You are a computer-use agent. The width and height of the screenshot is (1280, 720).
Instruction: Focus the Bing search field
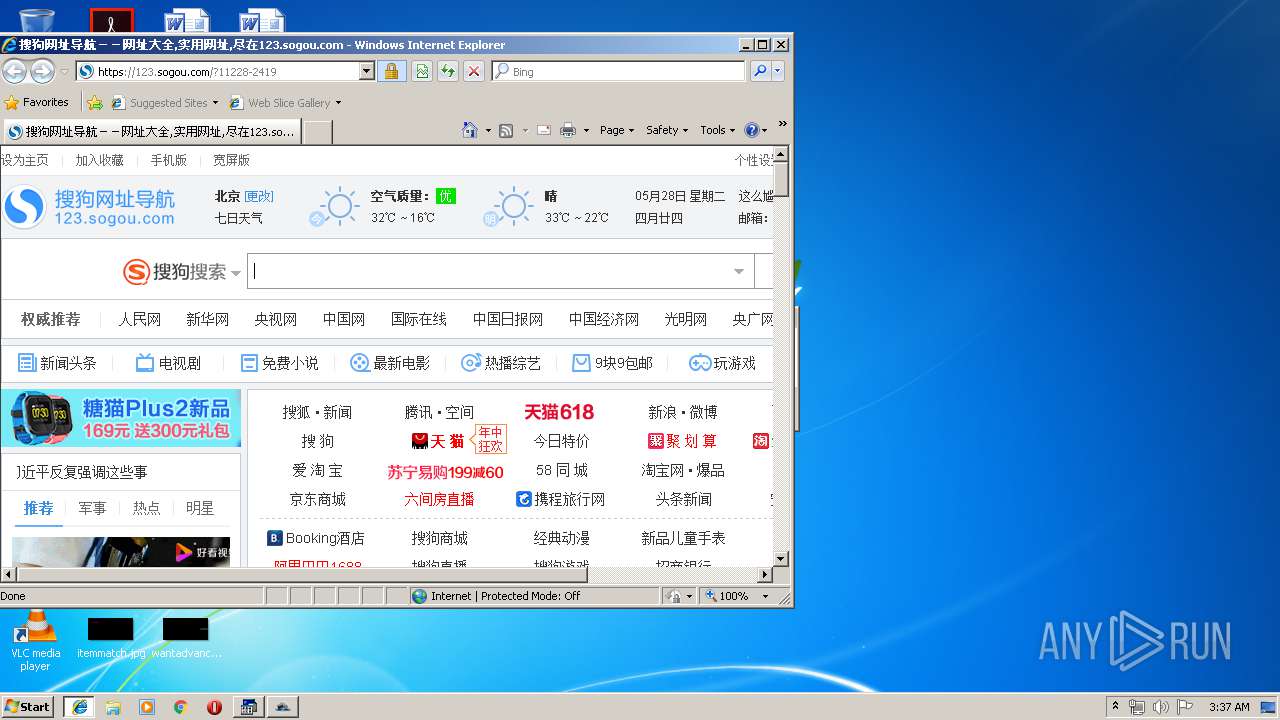[x=618, y=71]
